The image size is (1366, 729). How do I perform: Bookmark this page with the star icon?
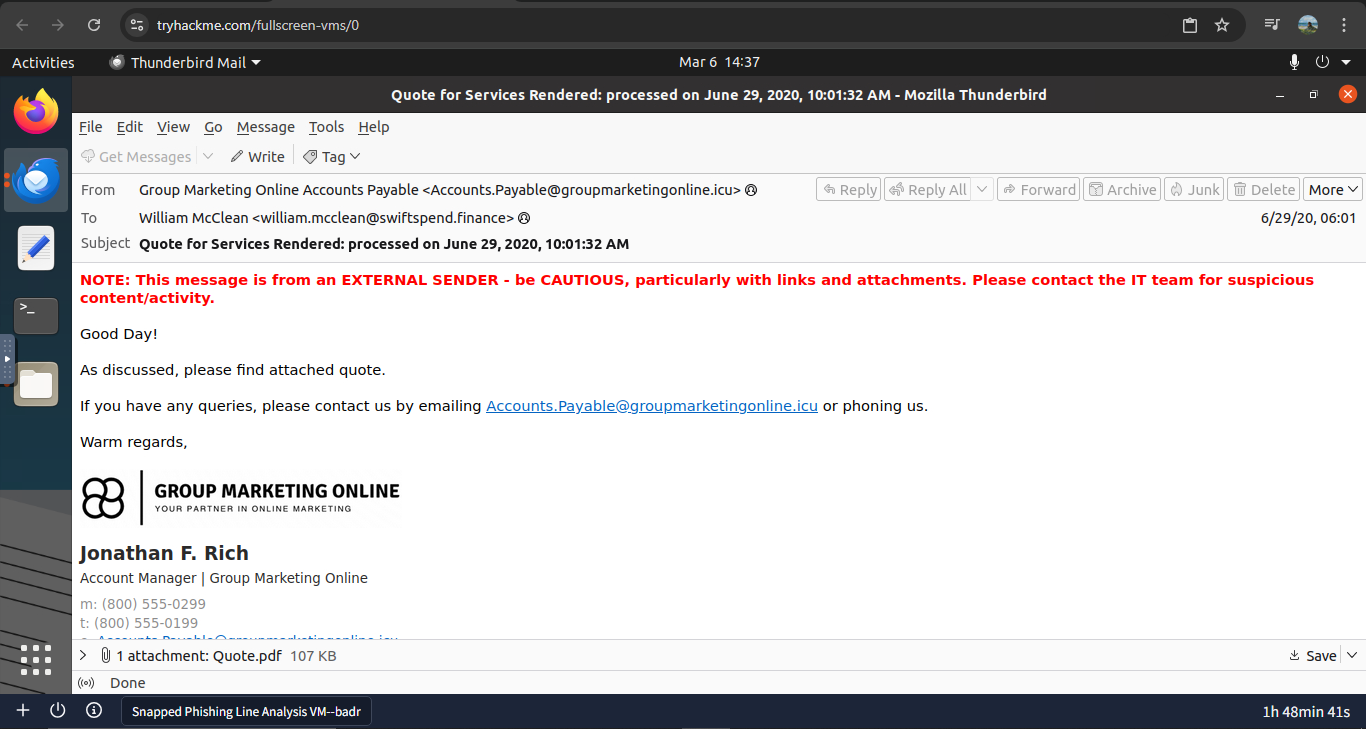click(x=1222, y=25)
